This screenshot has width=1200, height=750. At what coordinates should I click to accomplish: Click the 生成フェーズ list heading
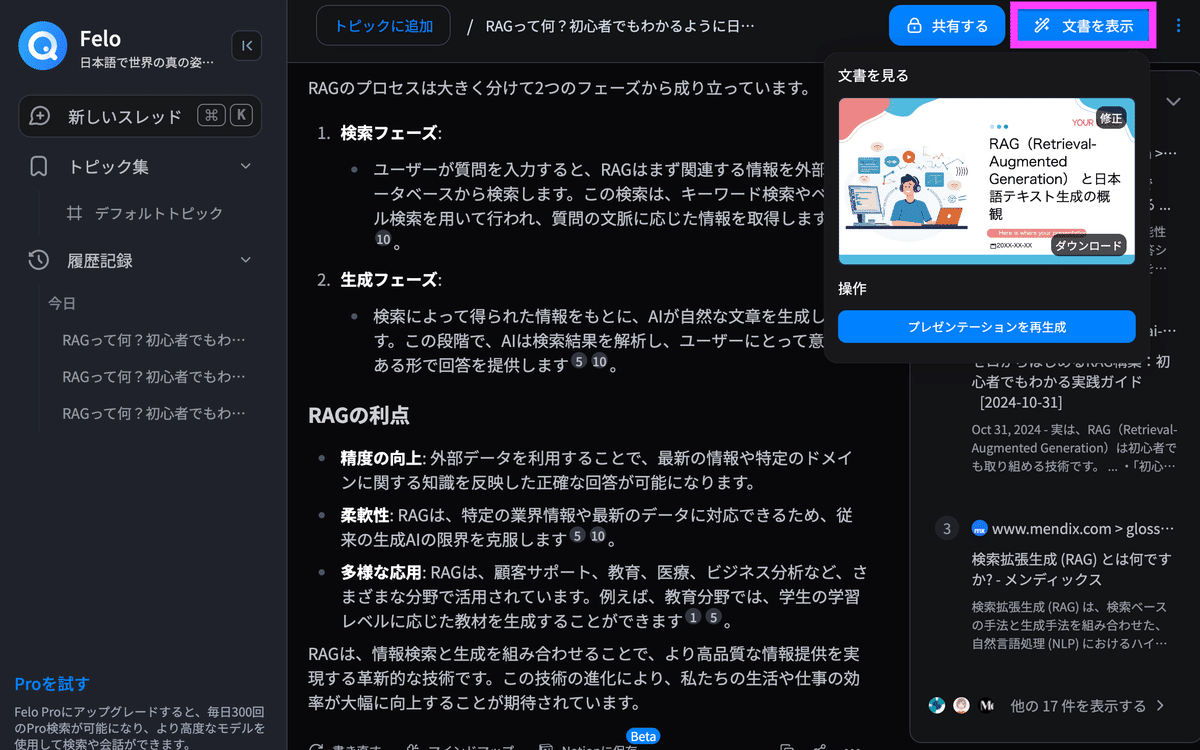pos(390,280)
